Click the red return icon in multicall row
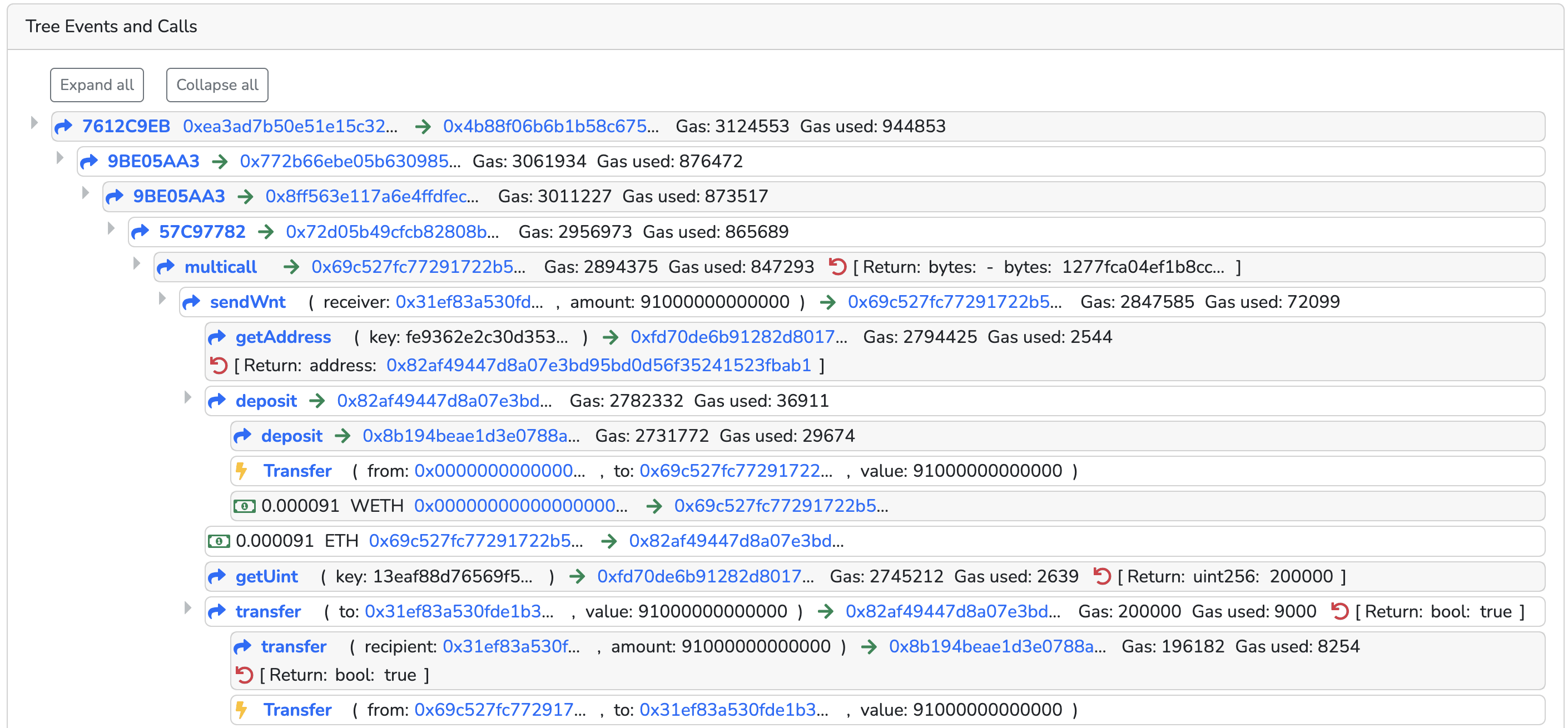 [x=837, y=267]
